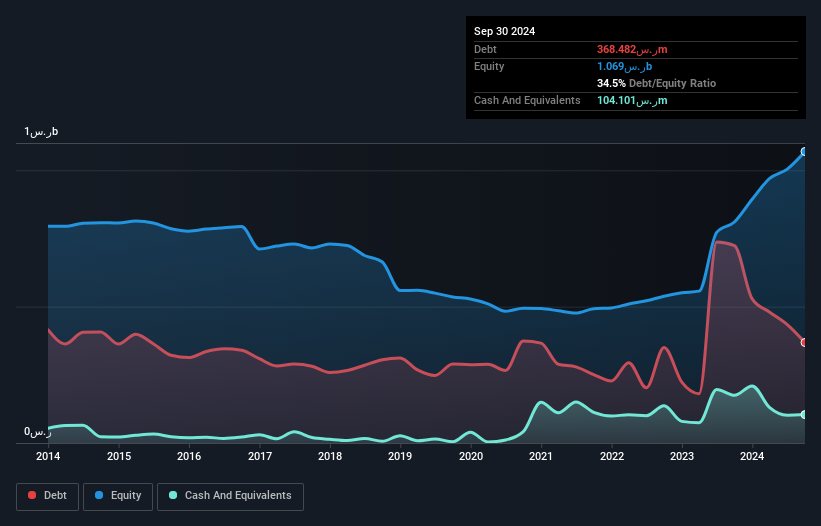Click the blue Equity line endpoint marker
This screenshot has height=526, width=821.
[x=804, y=152]
